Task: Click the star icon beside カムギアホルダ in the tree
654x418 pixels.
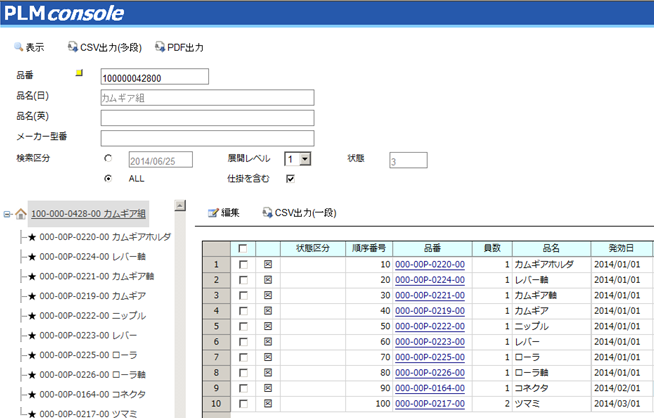Action: [32, 237]
